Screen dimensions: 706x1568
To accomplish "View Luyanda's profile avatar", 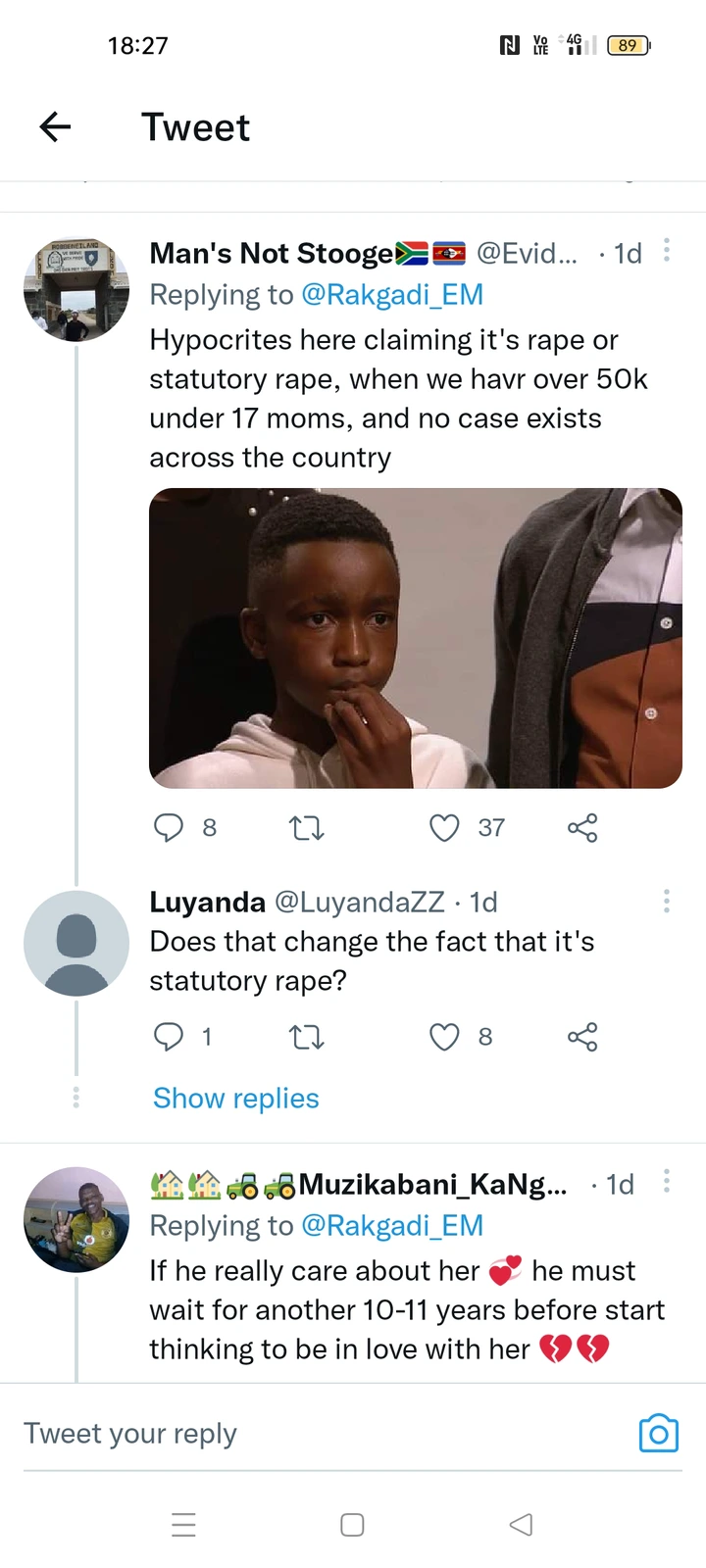I will tap(76, 944).
